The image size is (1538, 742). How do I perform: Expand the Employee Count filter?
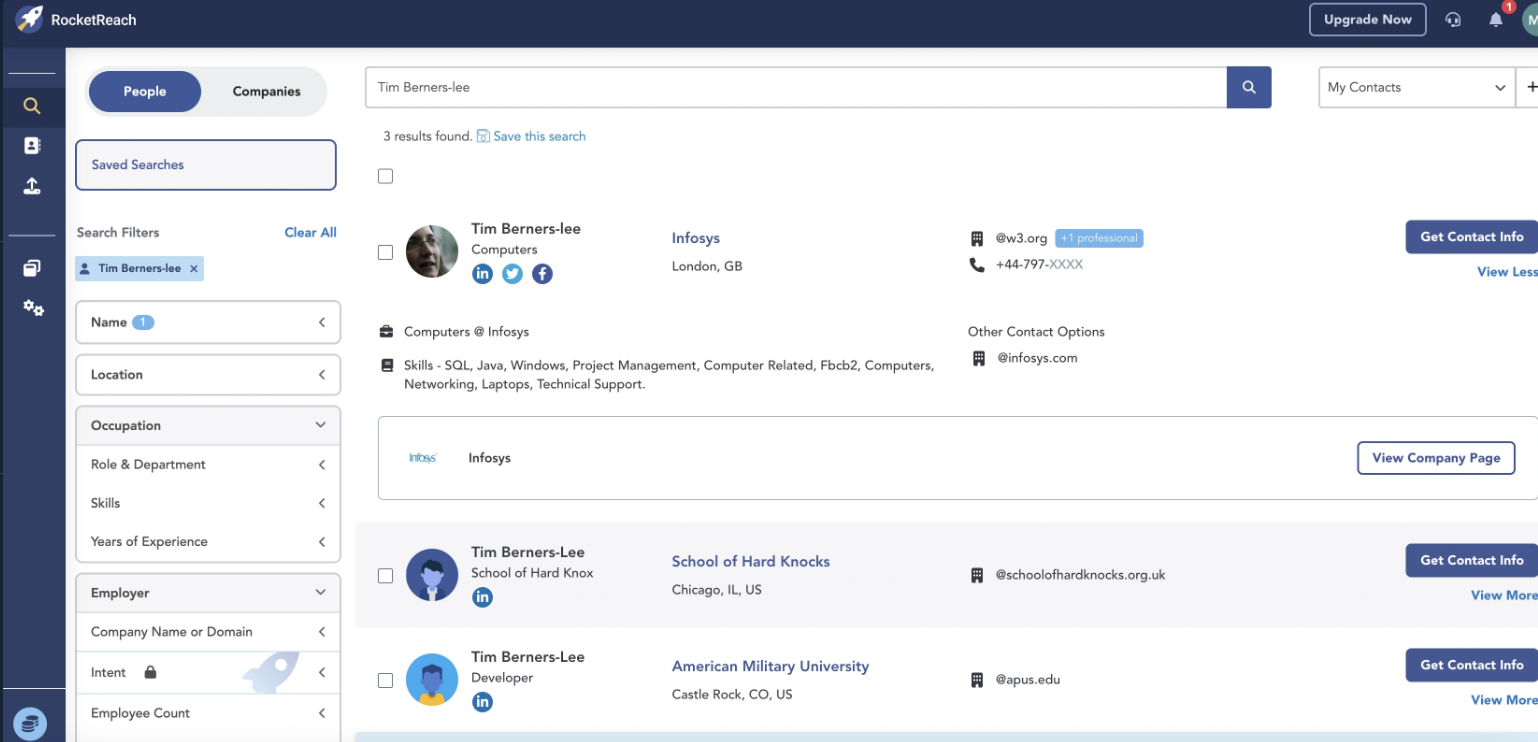208,713
